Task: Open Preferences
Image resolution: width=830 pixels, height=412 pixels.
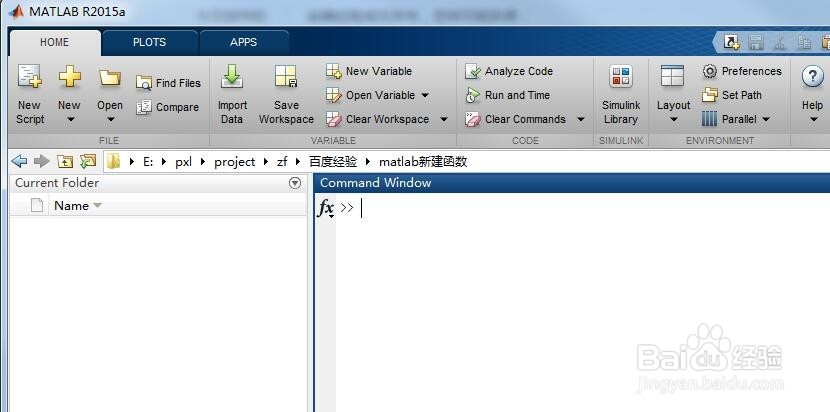Action: 742,71
